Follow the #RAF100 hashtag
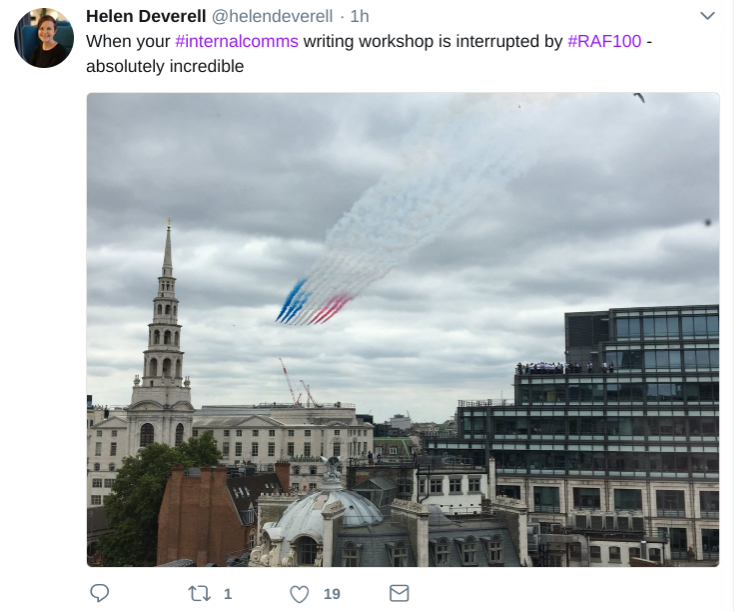The height and width of the screenshot is (612, 734). point(604,41)
